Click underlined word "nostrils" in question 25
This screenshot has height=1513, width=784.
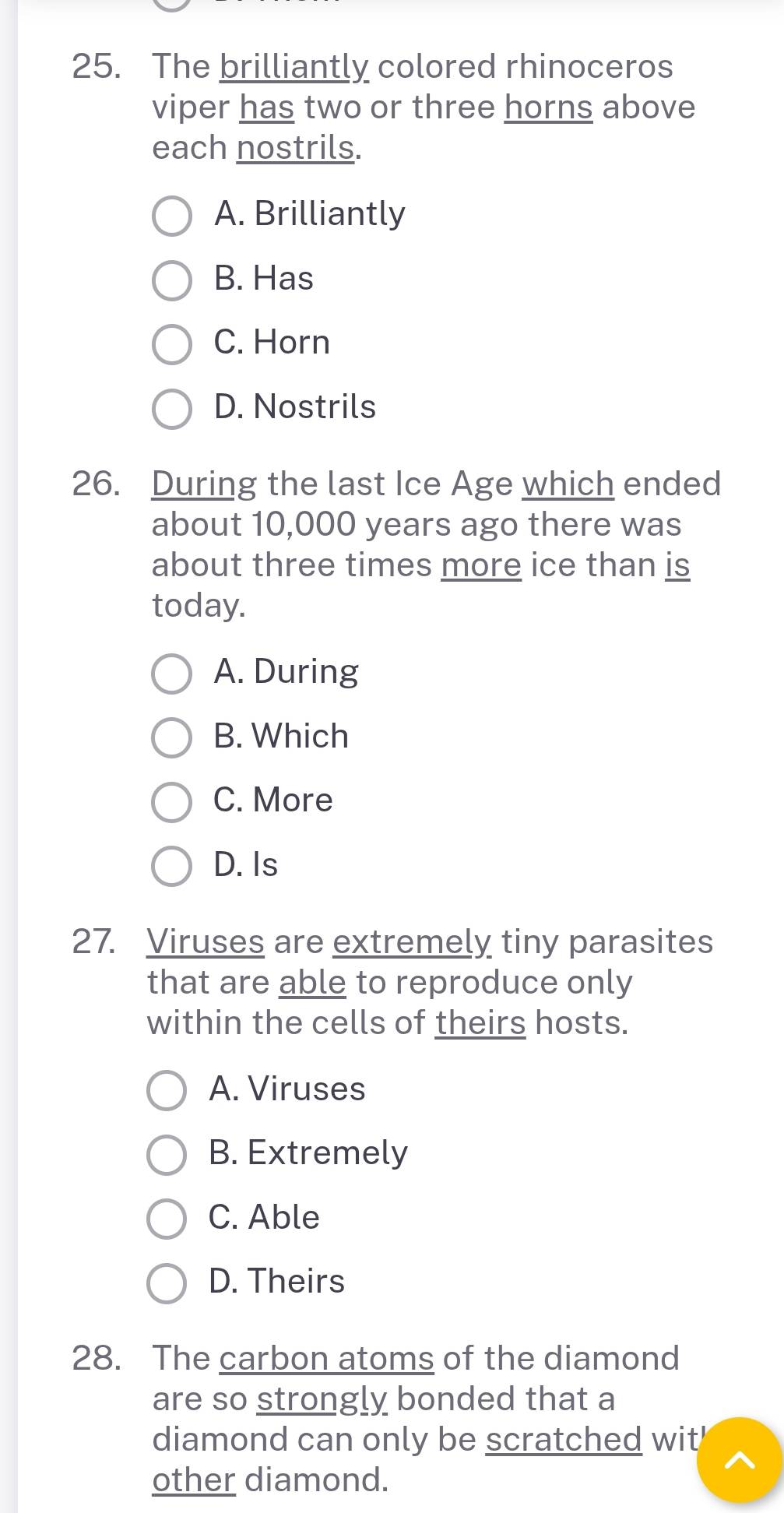point(296,148)
